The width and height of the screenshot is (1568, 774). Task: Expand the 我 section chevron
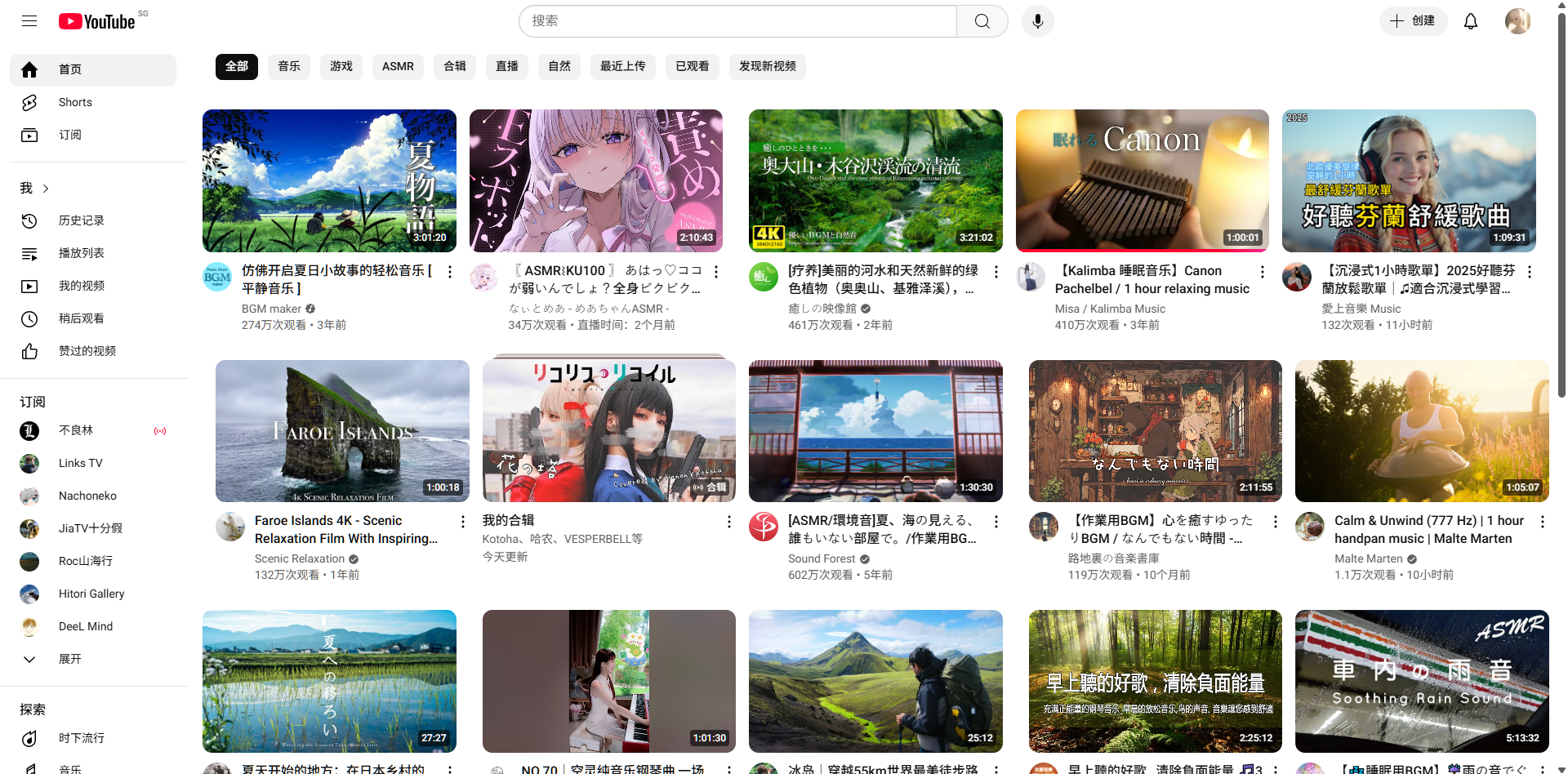[46, 189]
